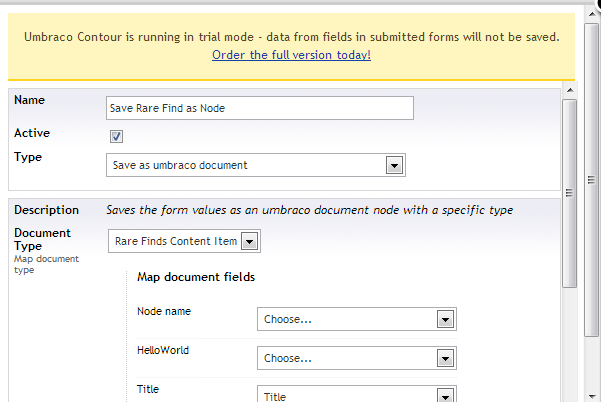Click the trial mode warning banner
Viewport: 601px width, 402px height.
coord(291,46)
